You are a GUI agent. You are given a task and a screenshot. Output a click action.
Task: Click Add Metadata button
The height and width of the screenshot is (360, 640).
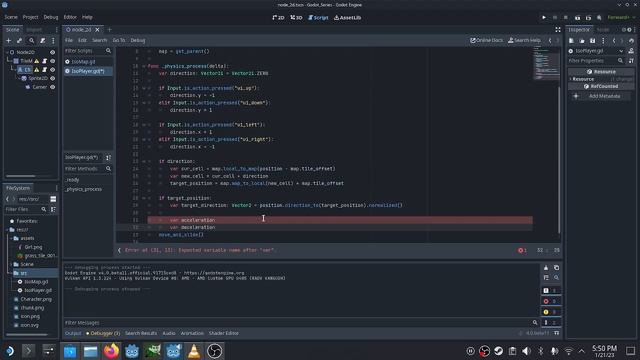pyautogui.click(x=601, y=96)
